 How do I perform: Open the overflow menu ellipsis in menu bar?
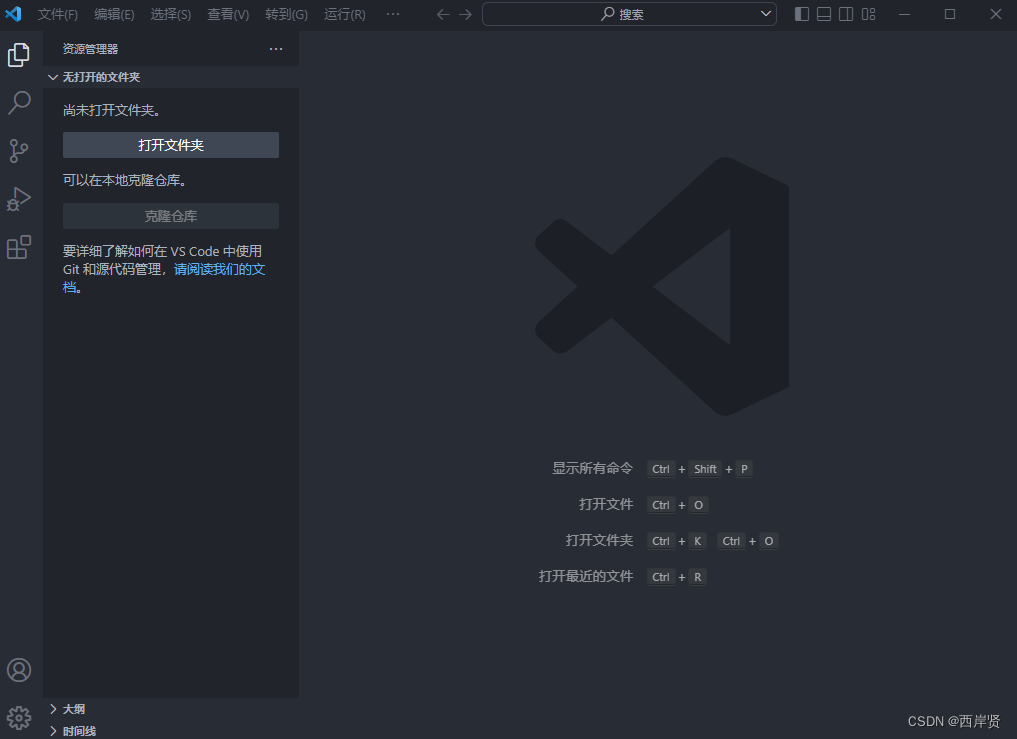pos(393,14)
